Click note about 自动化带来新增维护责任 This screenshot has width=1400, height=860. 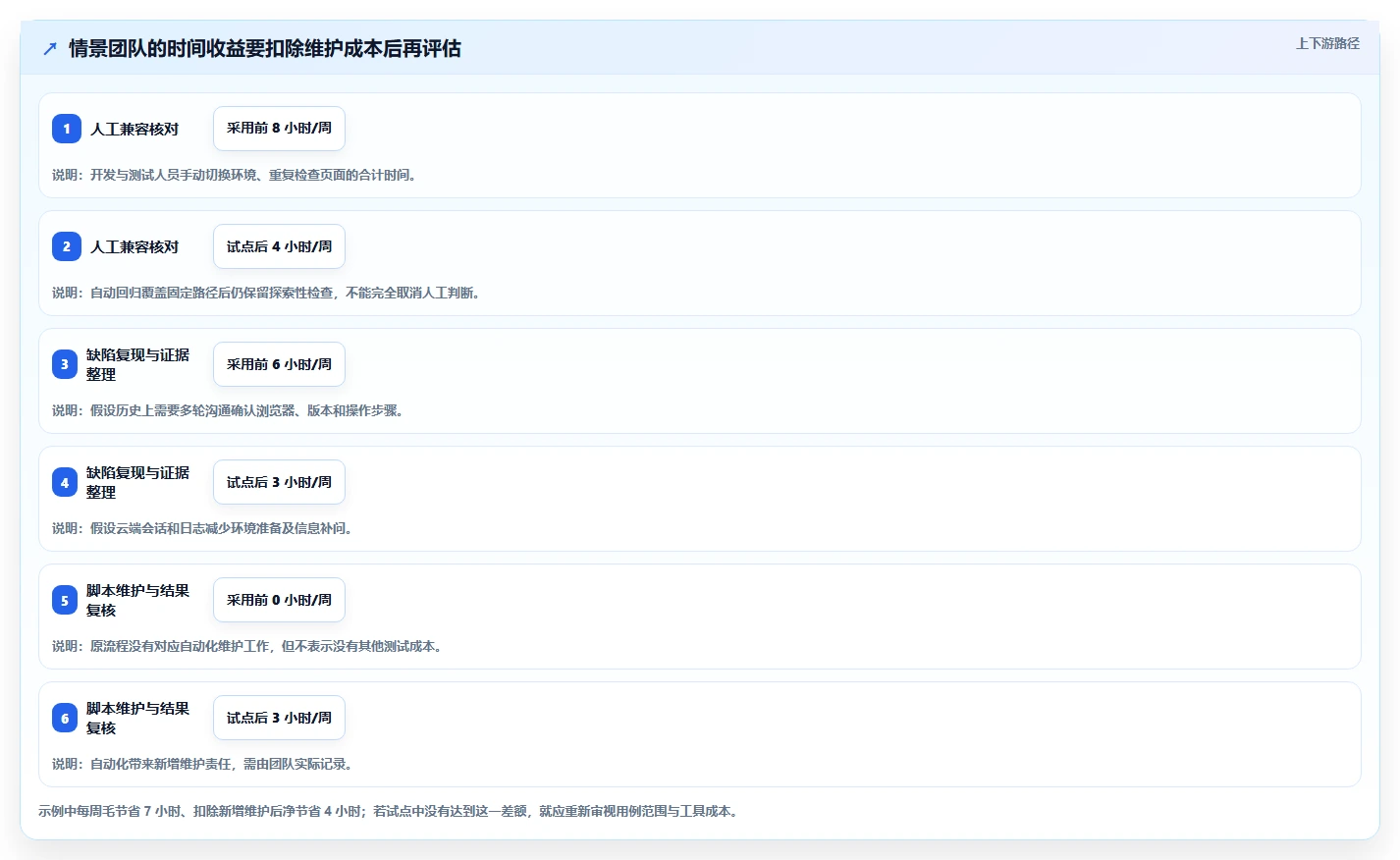pos(203,764)
